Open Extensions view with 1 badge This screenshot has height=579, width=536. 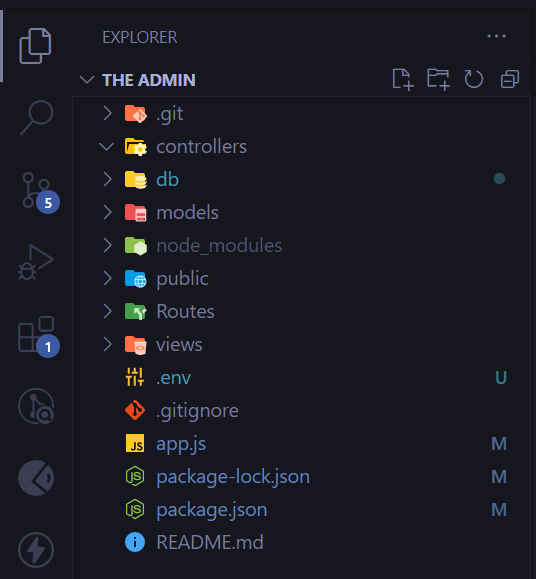coord(38,336)
